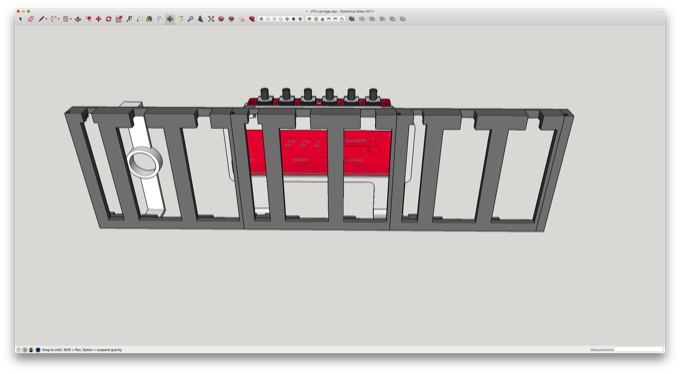The image size is (680, 374).
Task: Select the arrow Select tool
Action: click(x=20, y=19)
